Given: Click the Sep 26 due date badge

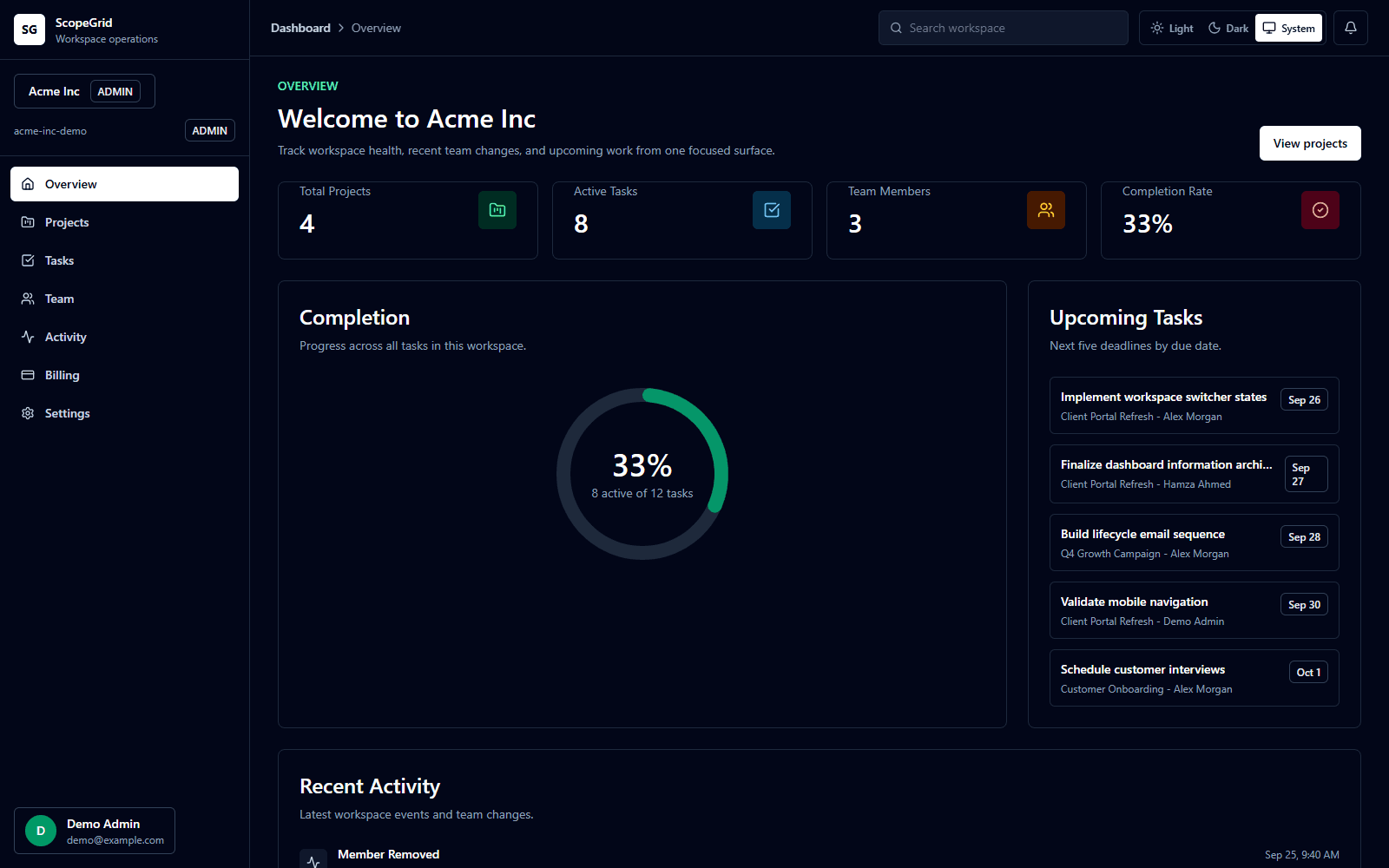Looking at the screenshot, I should 1304,399.
